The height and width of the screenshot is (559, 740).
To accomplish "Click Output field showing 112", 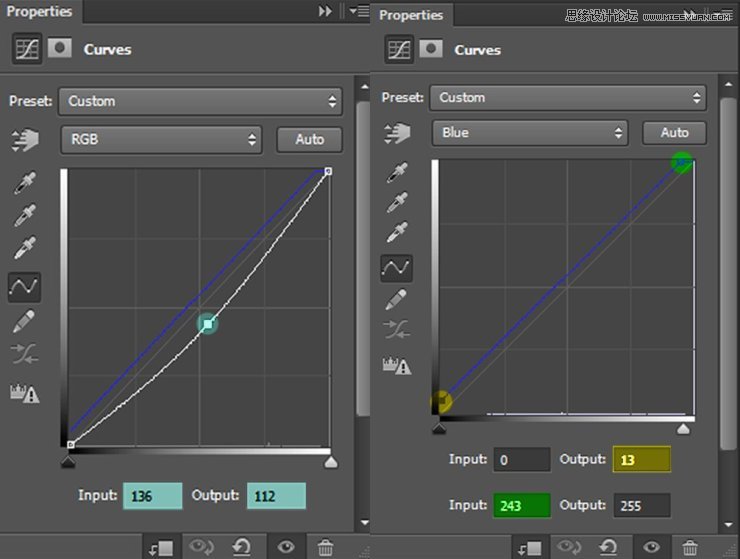I will click(x=276, y=496).
